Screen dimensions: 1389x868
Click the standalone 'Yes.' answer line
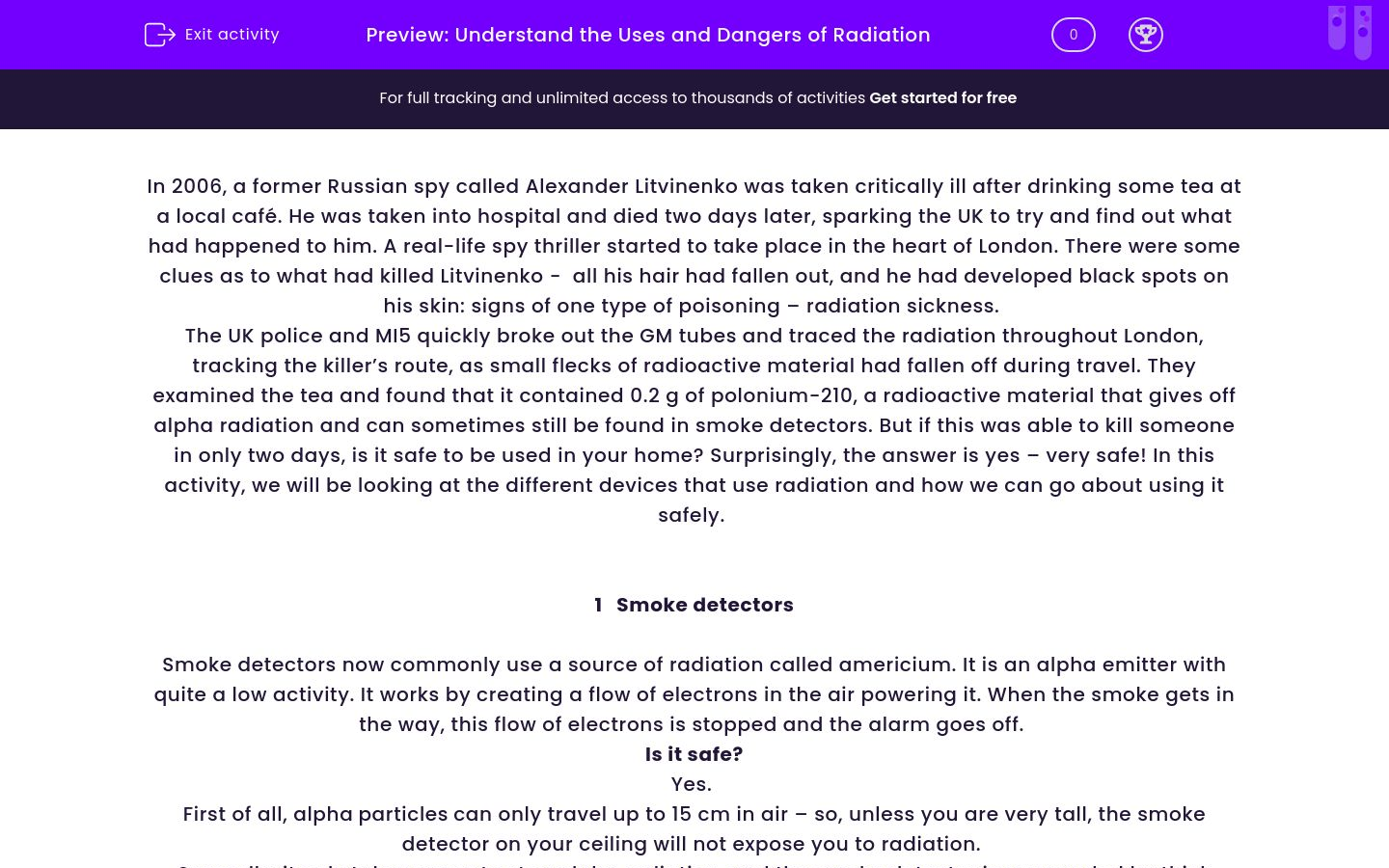coord(692,784)
